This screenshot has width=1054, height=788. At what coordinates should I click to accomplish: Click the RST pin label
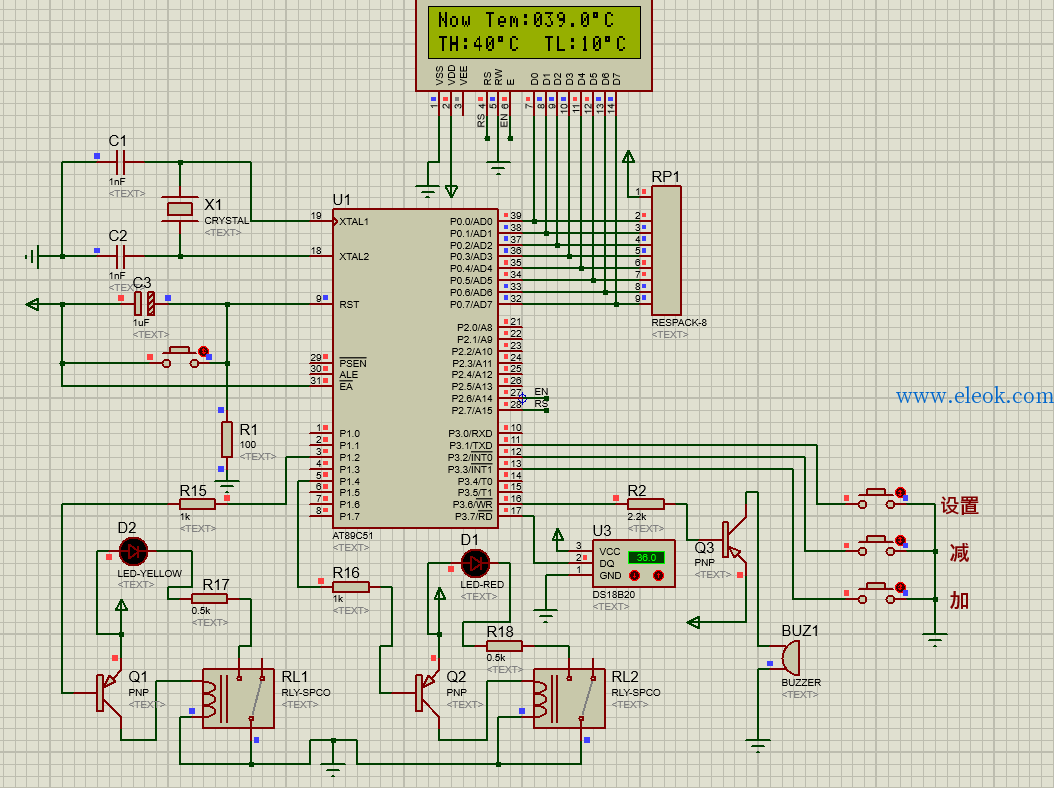349,305
